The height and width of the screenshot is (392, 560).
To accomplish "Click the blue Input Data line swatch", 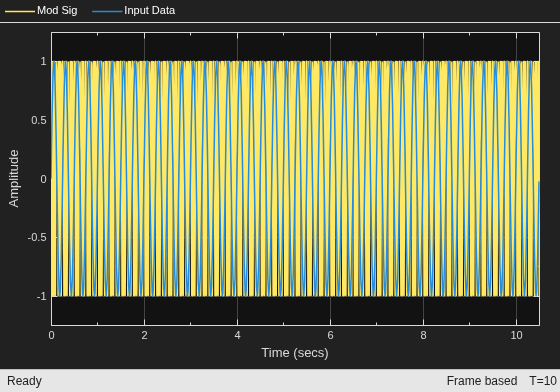I will 107,11.
